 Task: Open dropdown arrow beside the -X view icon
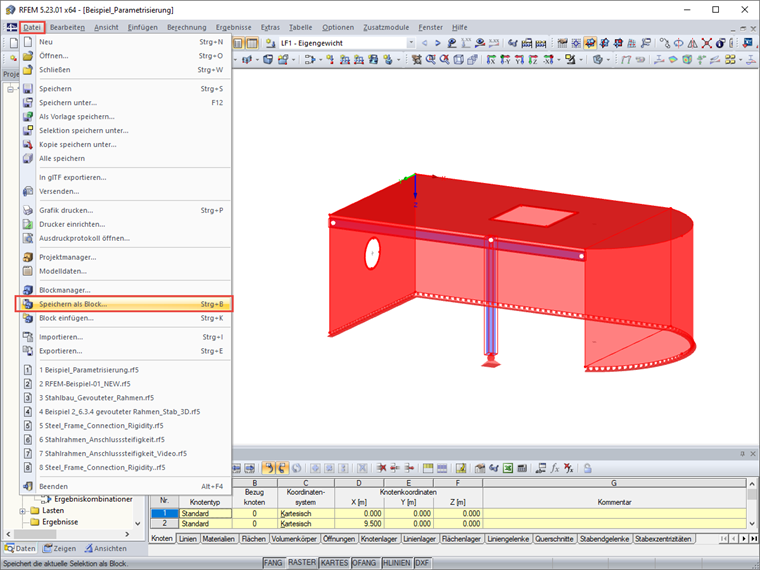tap(558, 60)
